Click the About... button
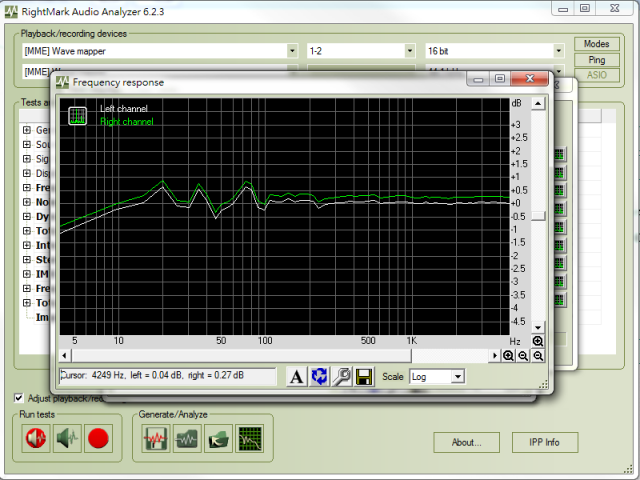 (467, 442)
